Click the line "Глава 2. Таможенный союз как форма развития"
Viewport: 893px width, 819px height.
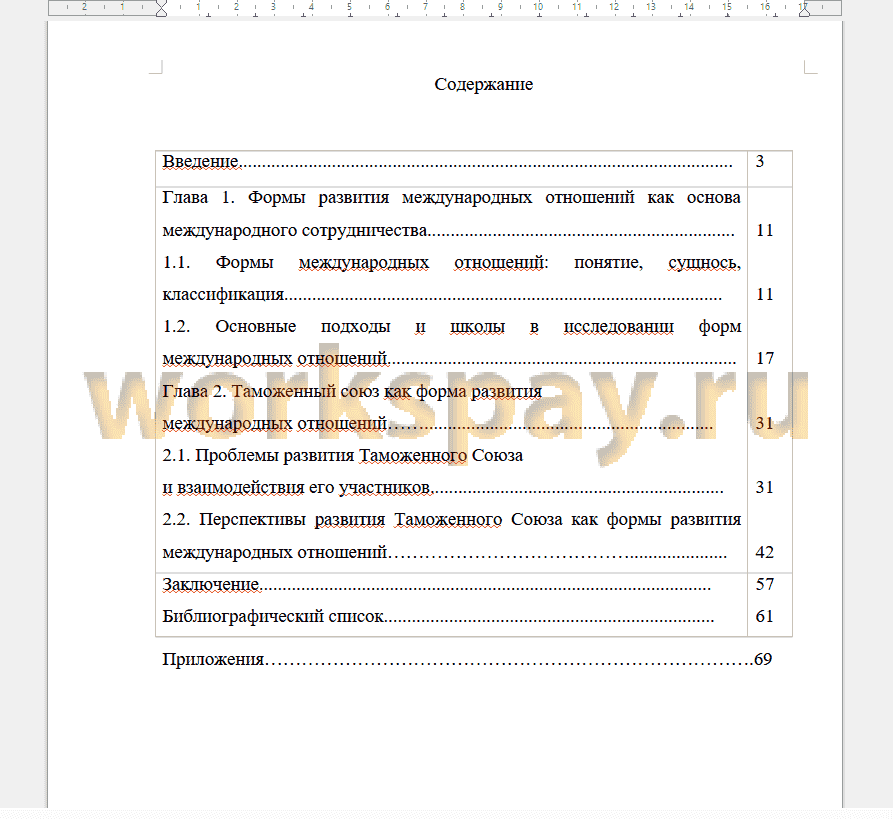click(x=352, y=391)
